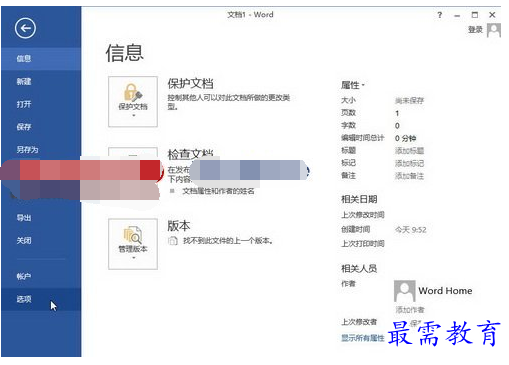509x365 pixels.
Task: Click 添加作者 field
Action: [x=410, y=310]
